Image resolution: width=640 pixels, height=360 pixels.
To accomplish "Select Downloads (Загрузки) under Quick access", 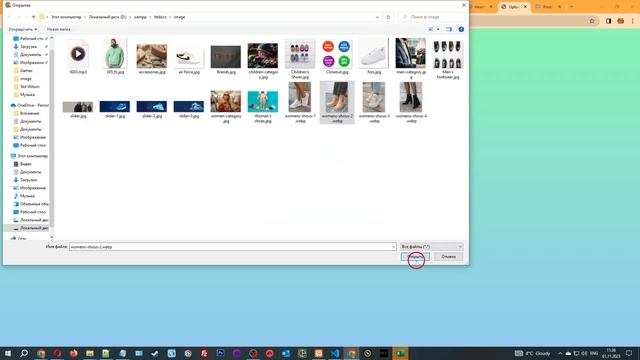I will [29, 47].
